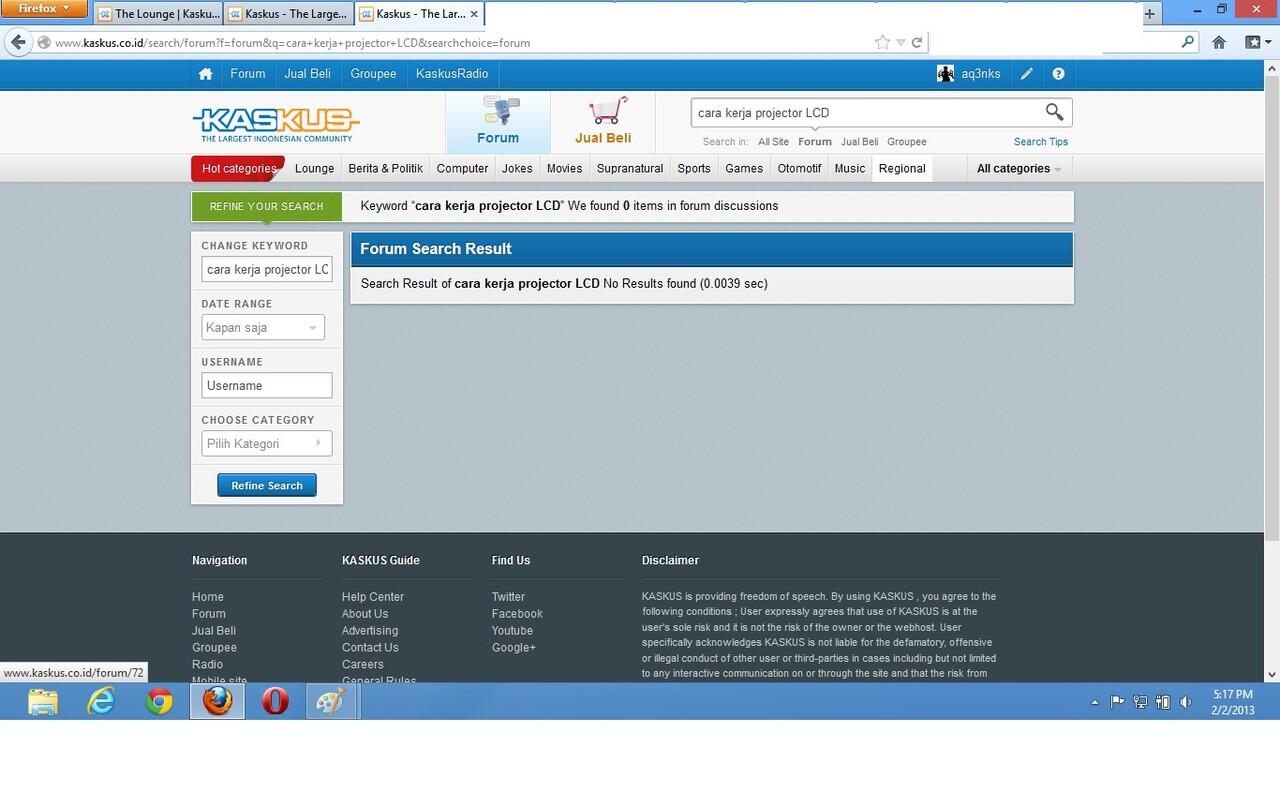Image resolution: width=1280 pixels, height=808 pixels.
Task: Open Paint from the taskbar
Action: point(331,702)
